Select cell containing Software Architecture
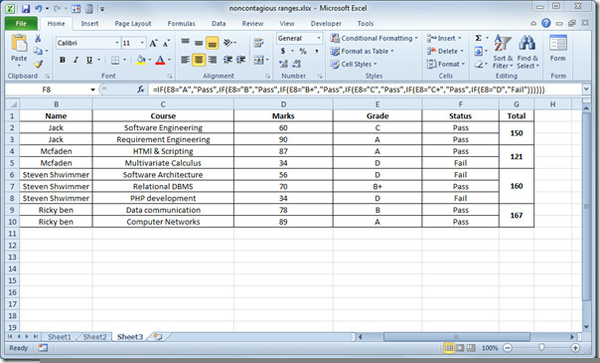 click(163, 175)
